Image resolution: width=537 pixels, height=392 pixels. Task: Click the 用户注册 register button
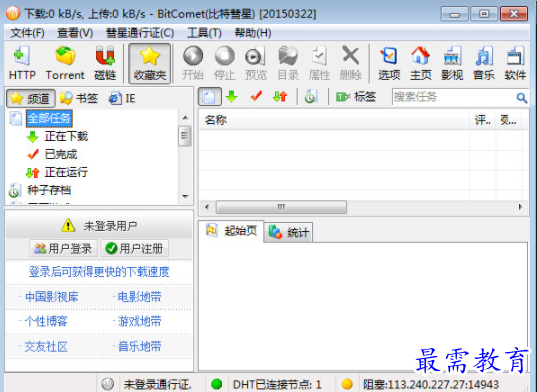(x=135, y=248)
